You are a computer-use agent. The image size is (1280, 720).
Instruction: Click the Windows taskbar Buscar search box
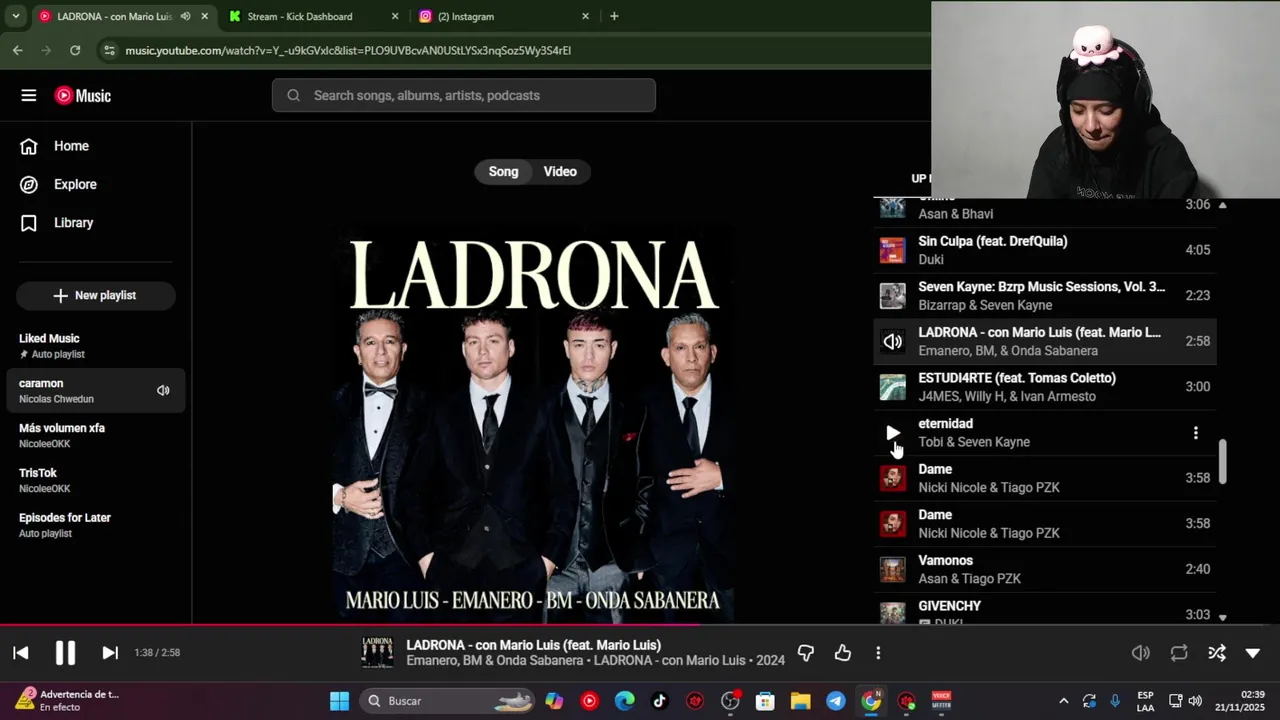point(447,701)
